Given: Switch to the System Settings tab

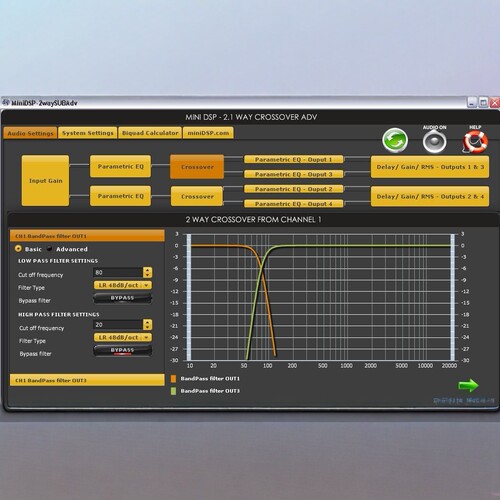Looking at the screenshot, I should [88, 133].
